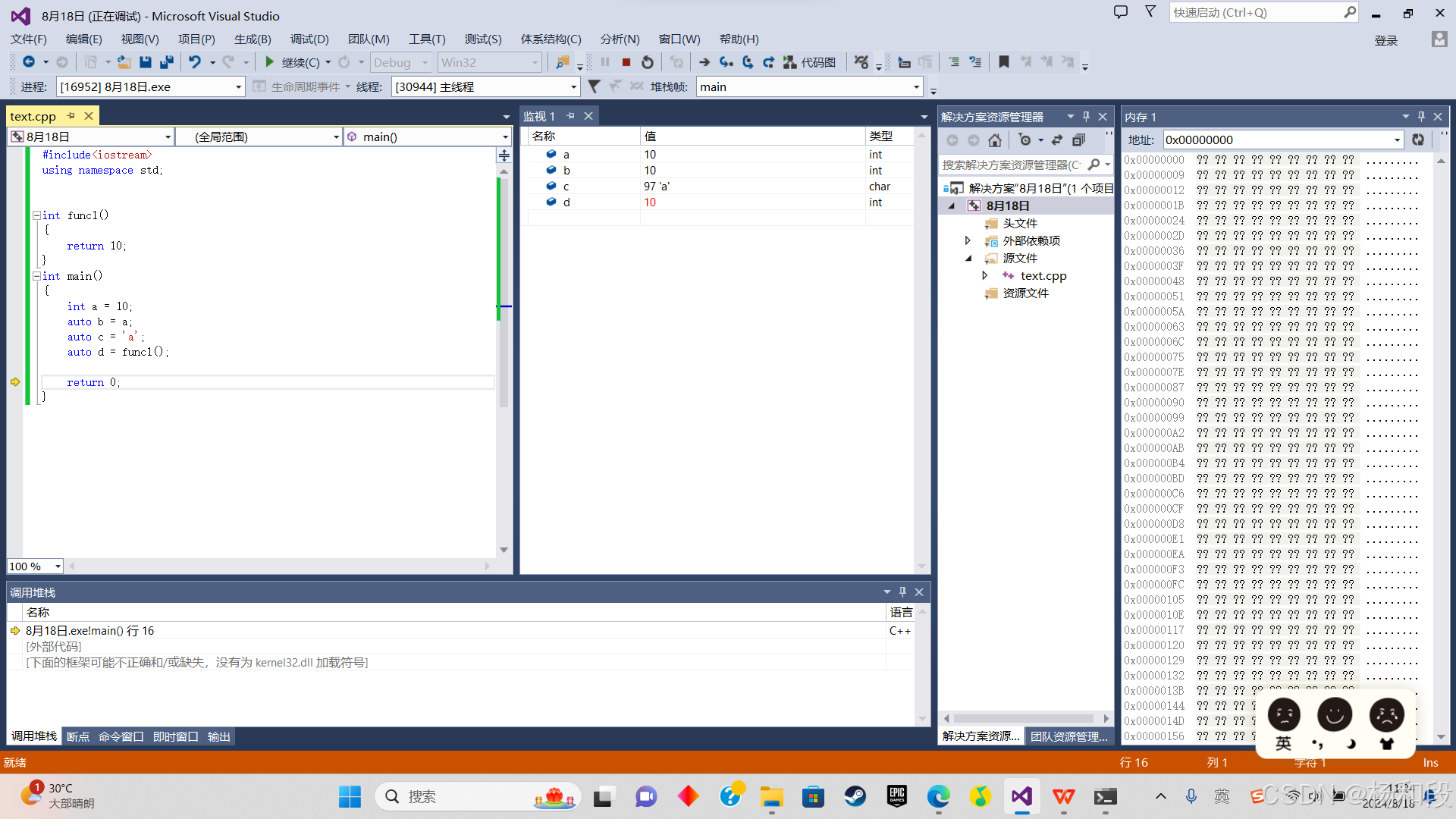Viewport: 1456px width, 819px height.
Task: Click the split editor window handle
Action: 504,155
